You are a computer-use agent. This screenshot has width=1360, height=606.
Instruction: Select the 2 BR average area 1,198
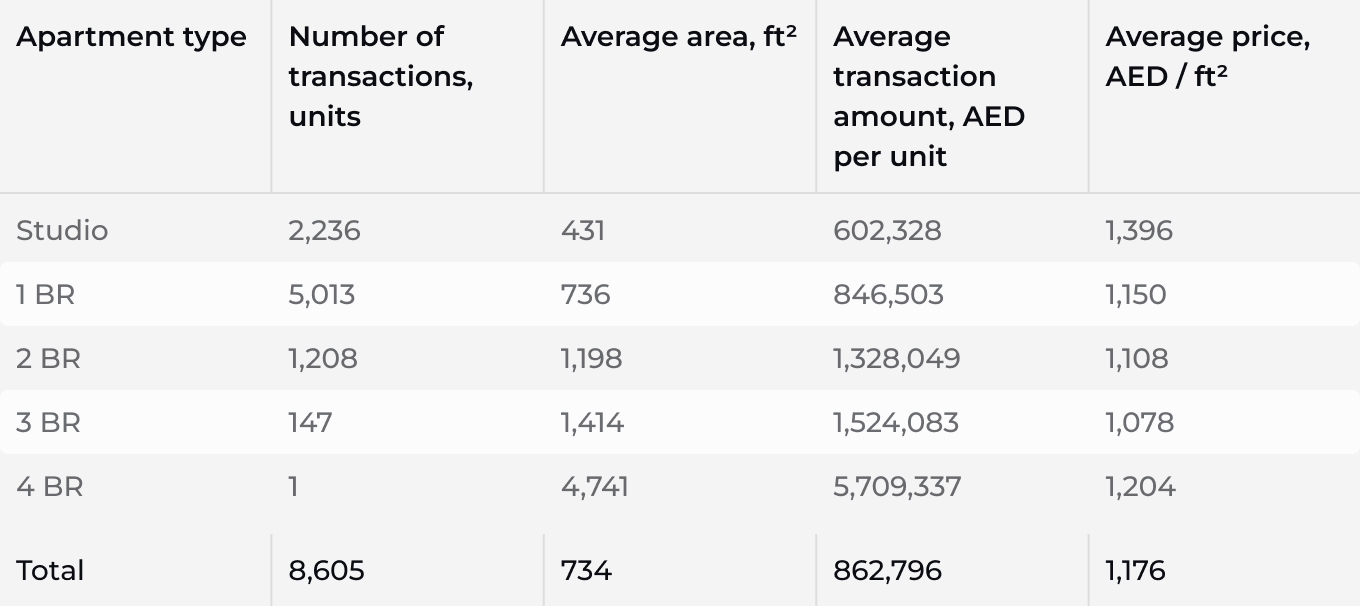591,359
